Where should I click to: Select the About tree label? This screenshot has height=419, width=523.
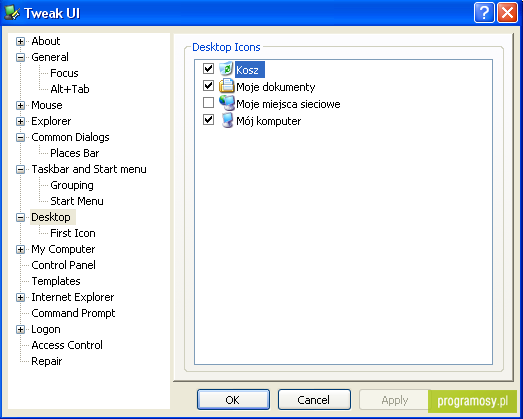point(46,41)
